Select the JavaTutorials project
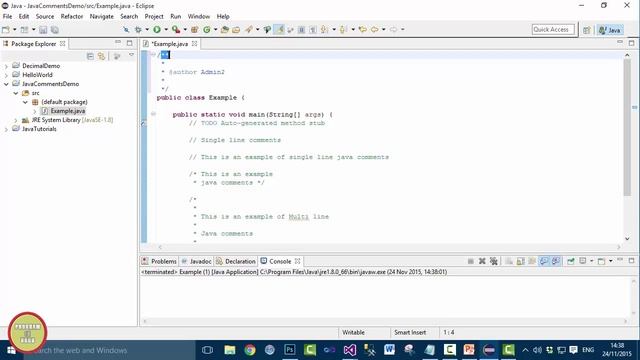The image size is (640, 360). [x=39, y=129]
